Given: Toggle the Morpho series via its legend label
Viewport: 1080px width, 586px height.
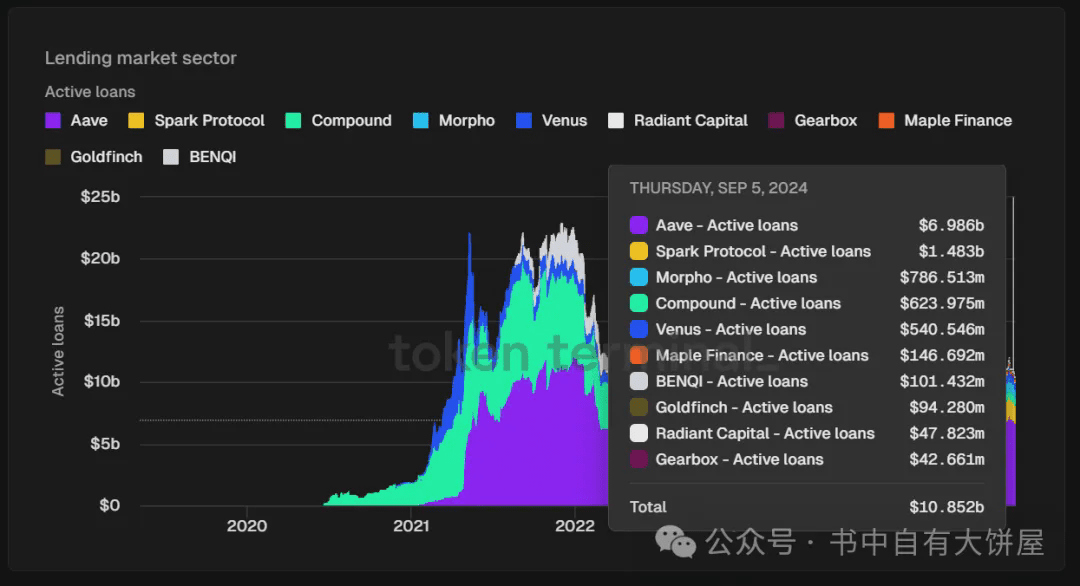Looking at the screenshot, I should coord(466,121).
